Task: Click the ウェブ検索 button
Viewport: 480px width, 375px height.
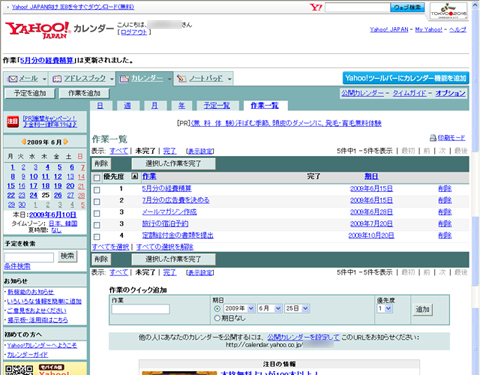Action: 407,7
